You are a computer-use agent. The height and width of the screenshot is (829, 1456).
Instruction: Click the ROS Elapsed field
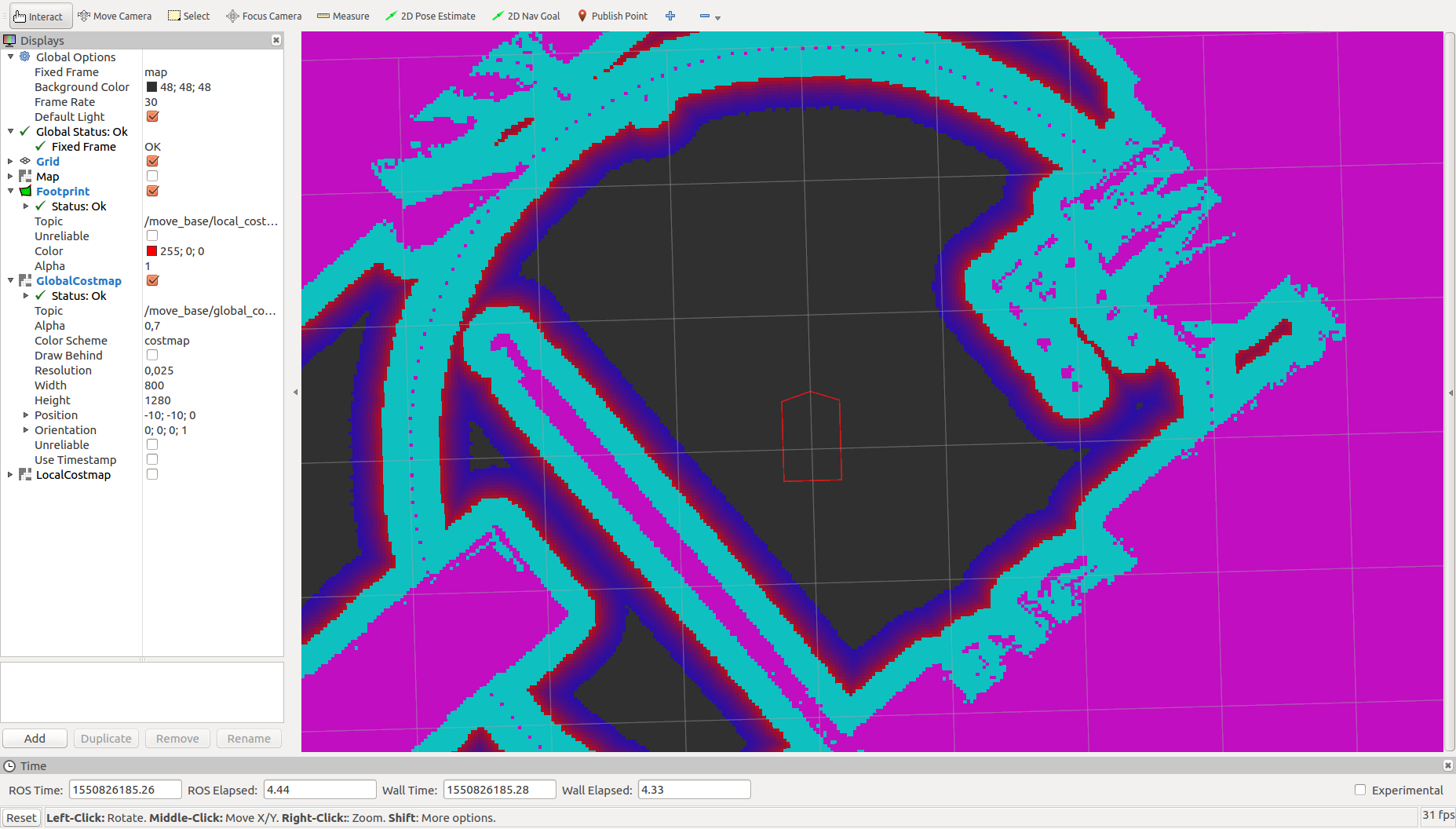coord(319,790)
